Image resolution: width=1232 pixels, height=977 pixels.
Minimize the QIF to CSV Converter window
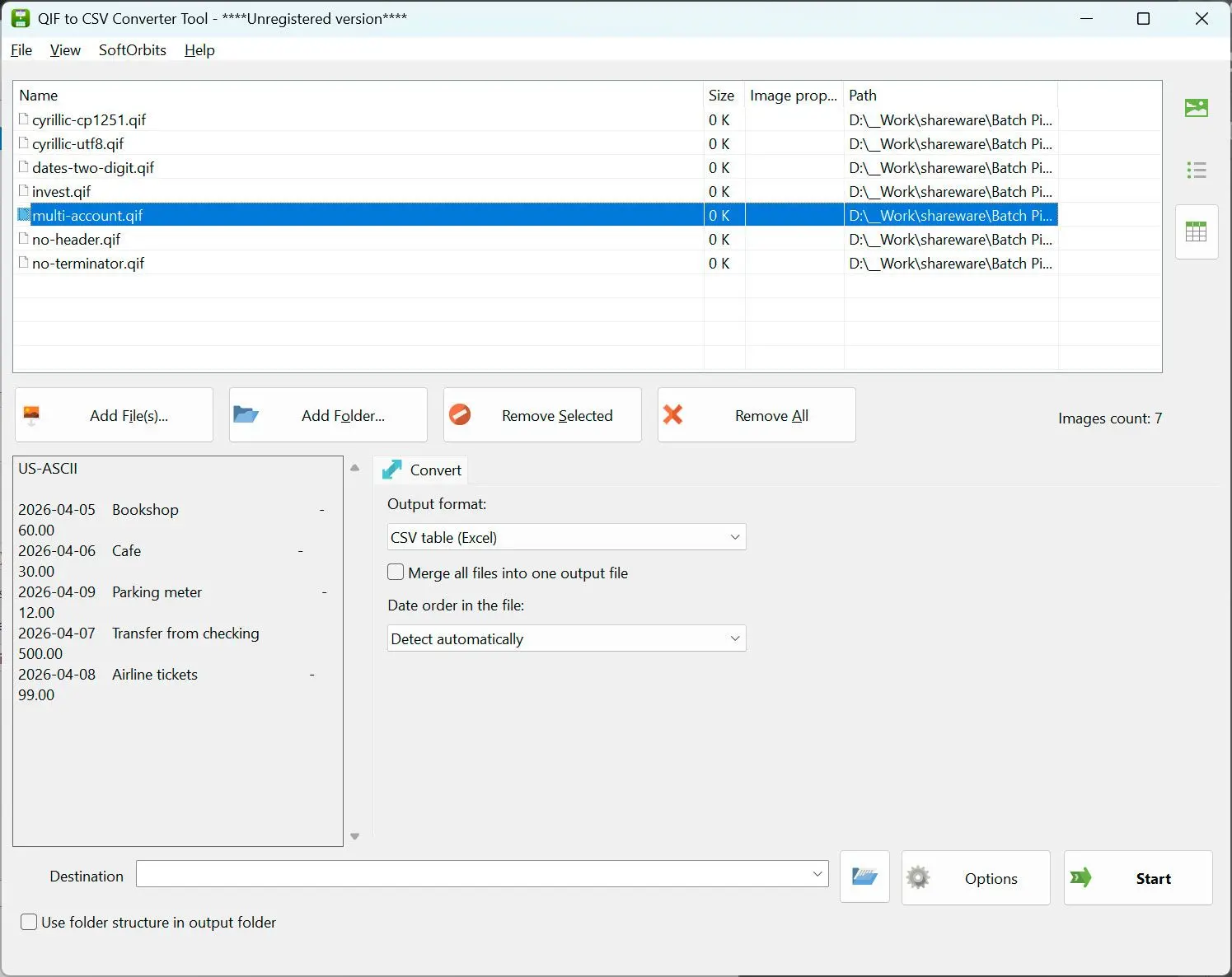tap(1086, 18)
